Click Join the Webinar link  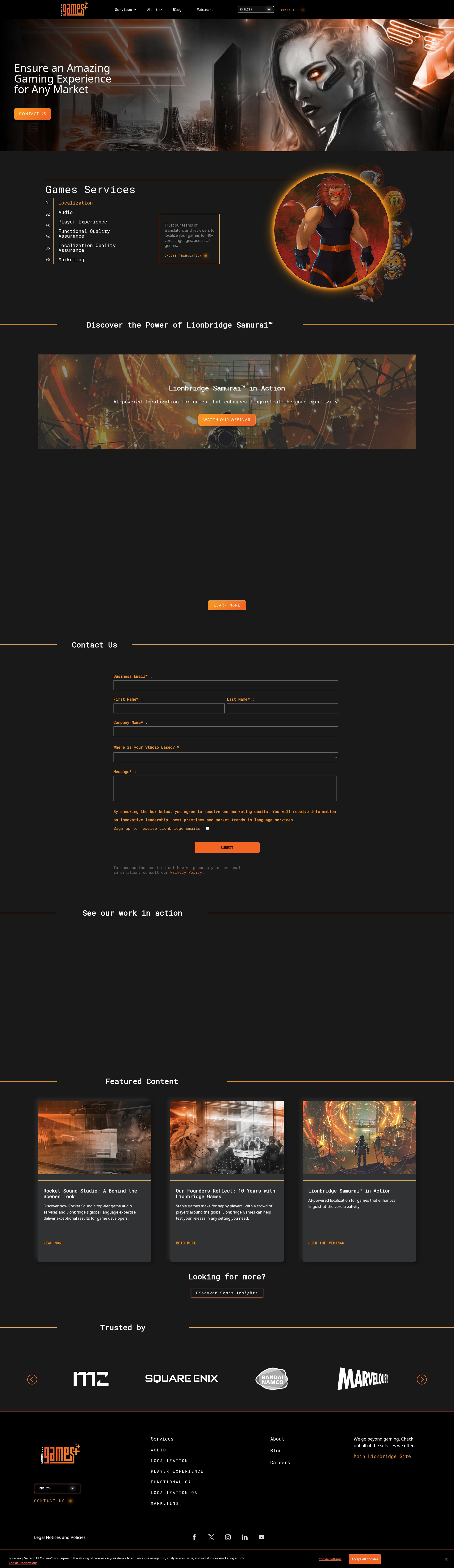[x=326, y=1243]
